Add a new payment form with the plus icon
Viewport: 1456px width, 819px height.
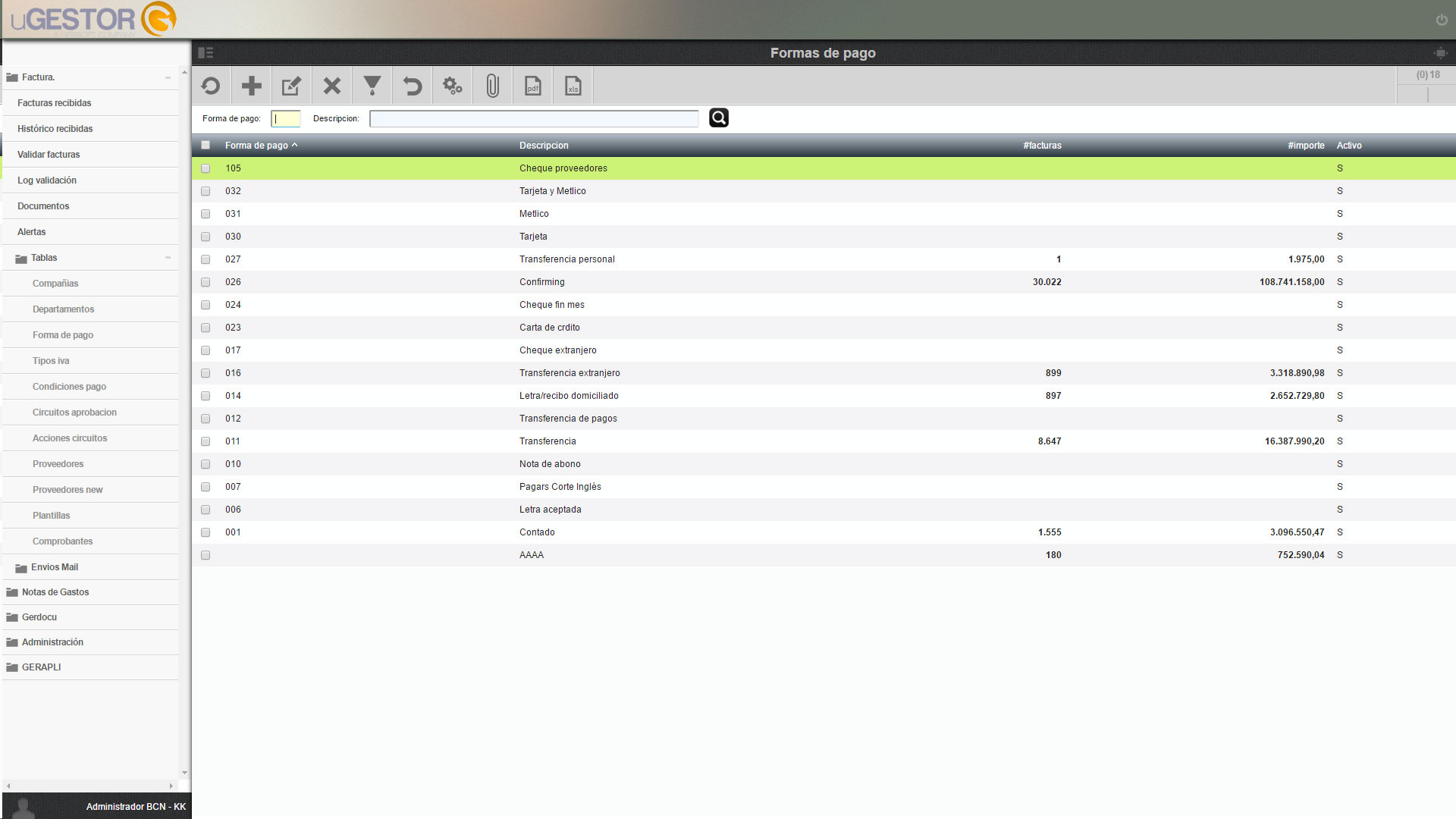coord(251,86)
